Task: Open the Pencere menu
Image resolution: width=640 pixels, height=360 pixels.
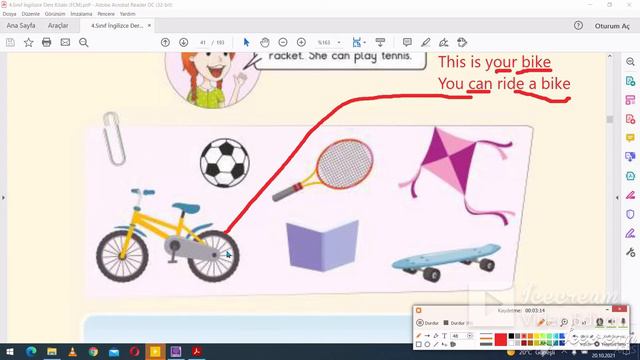Action: tap(106, 14)
